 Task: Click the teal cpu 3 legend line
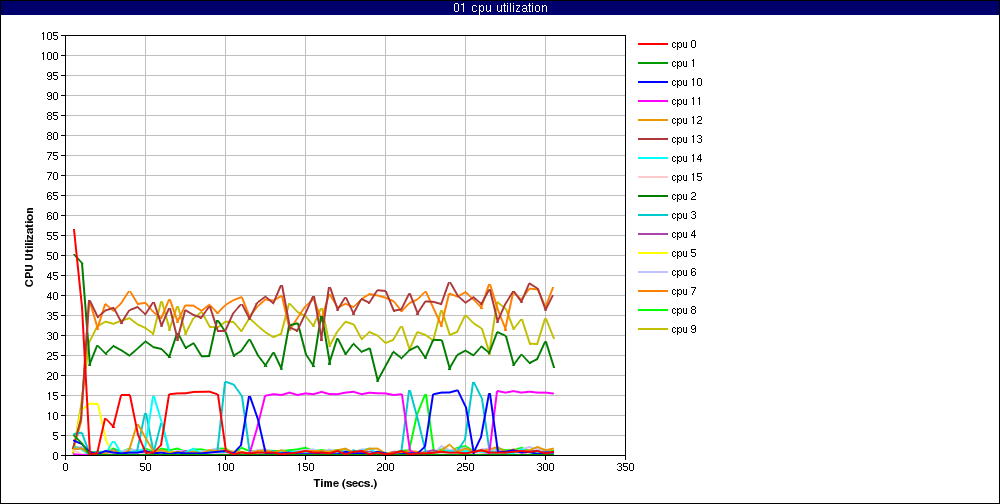tap(652, 216)
